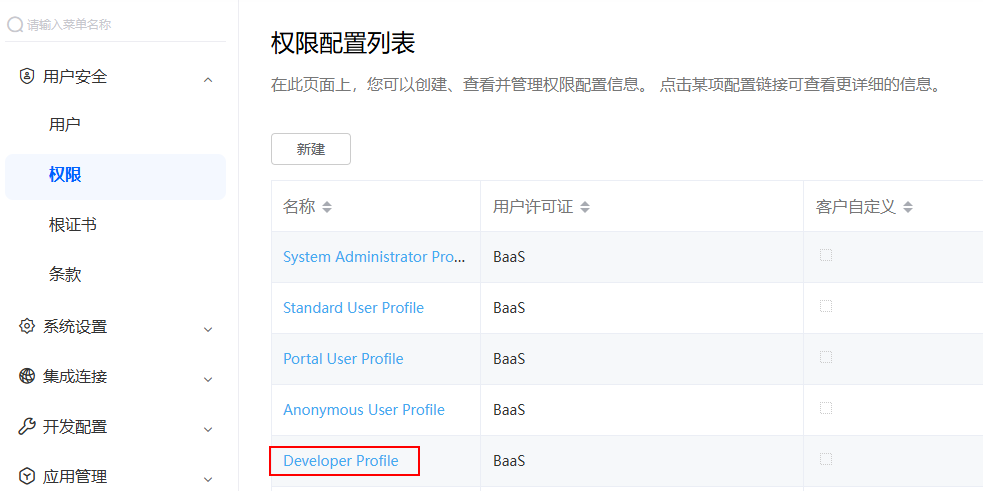Image resolution: width=983 pixels, height=491 pixels.
Task: Click the 权限配置列表 page title
Action: (x=343, y=44)
